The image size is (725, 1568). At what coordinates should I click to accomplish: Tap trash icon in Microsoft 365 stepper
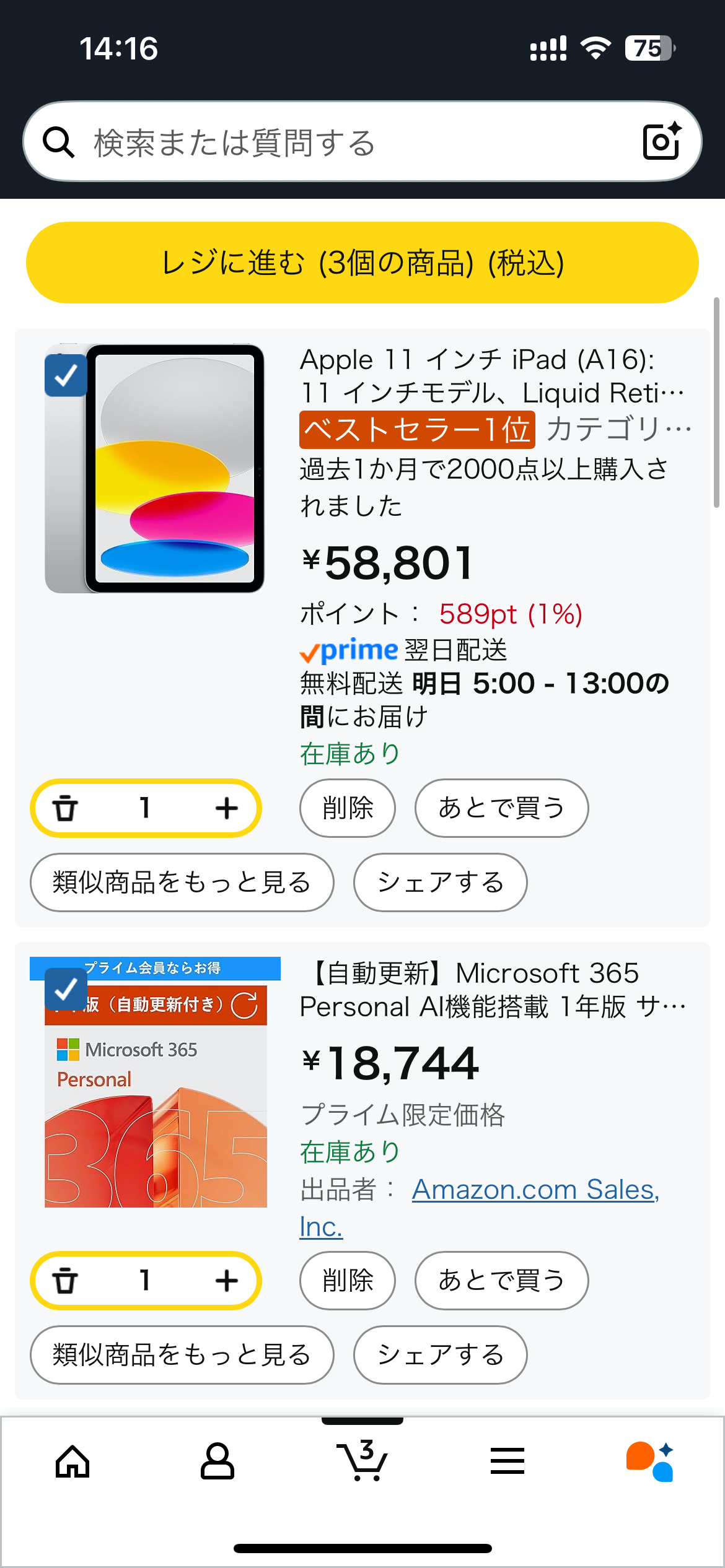[65, 1281]
